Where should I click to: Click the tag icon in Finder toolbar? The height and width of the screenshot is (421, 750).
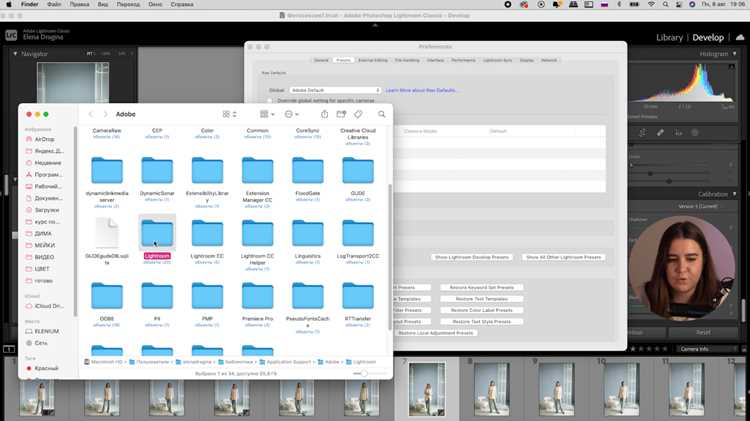358,114
